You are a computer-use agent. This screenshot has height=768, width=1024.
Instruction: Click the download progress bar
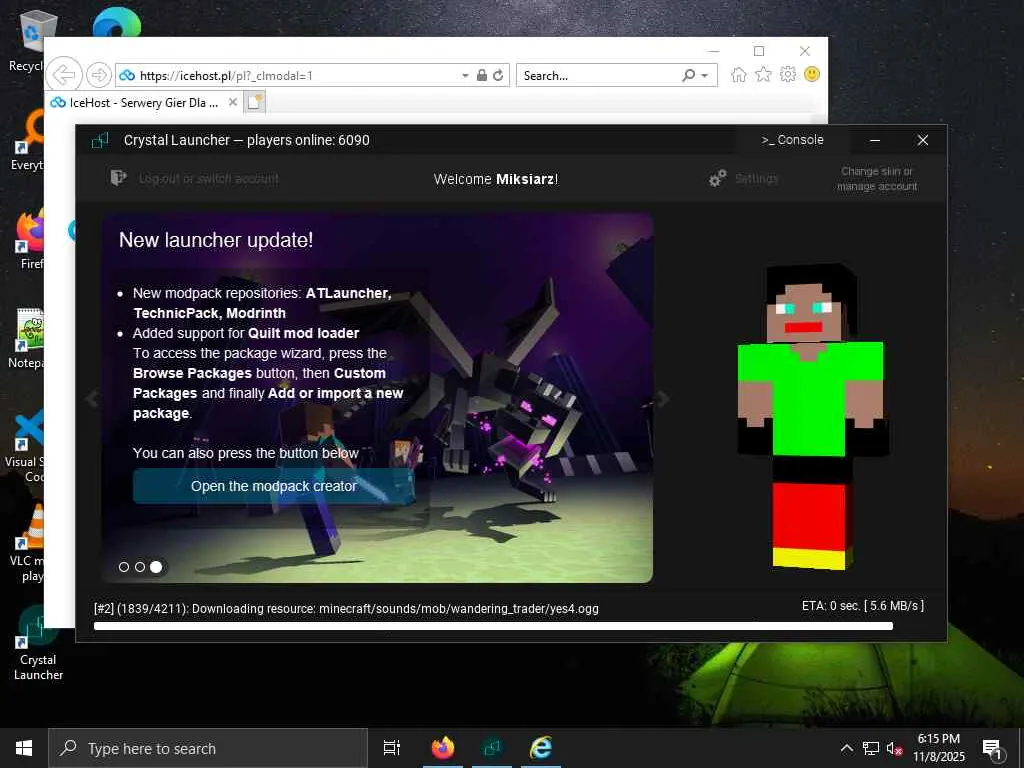[493, 626]
